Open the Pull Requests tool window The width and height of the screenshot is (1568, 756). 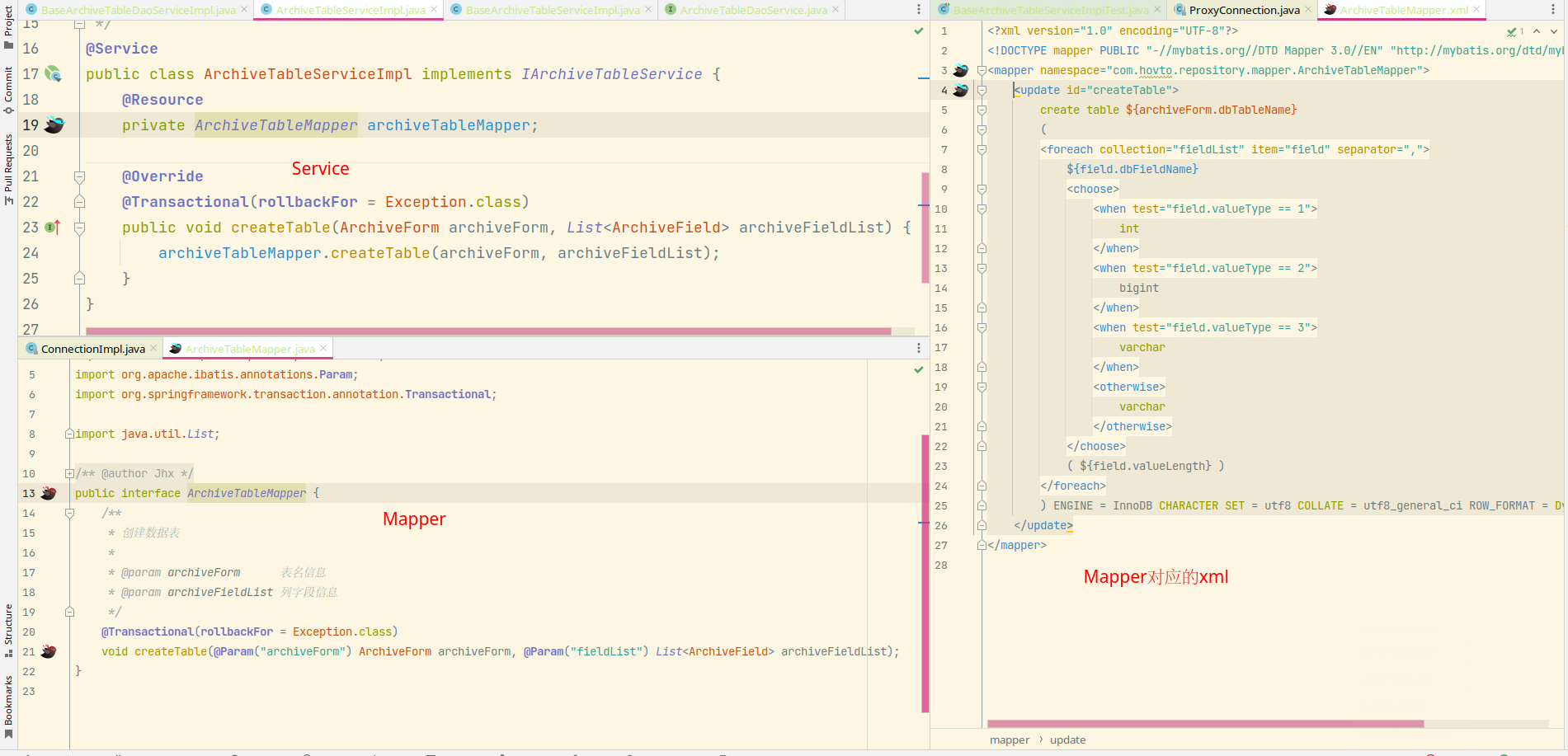(x=8, y=169)
